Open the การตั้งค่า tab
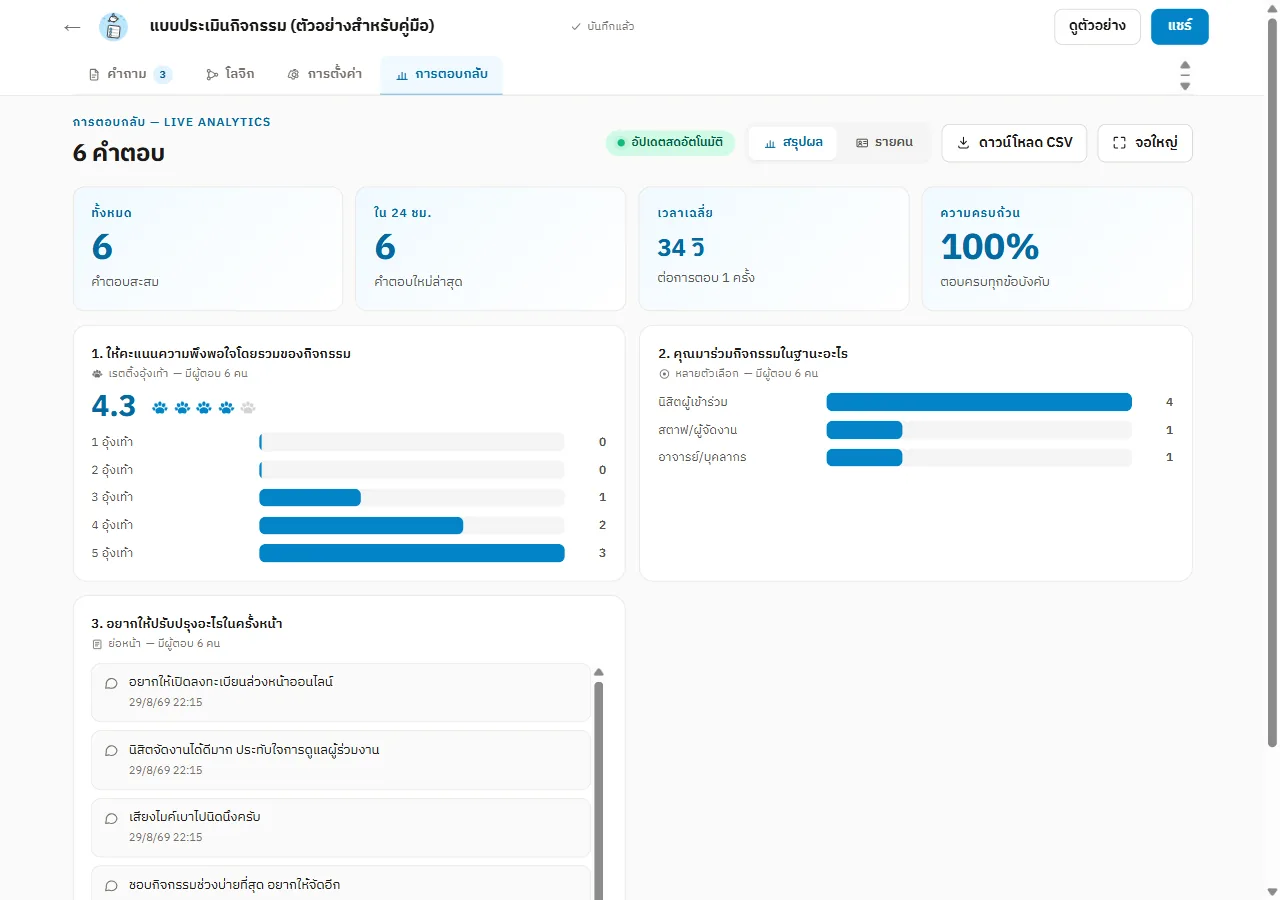This screenshot has width=1280, height=900. point(324,74)
